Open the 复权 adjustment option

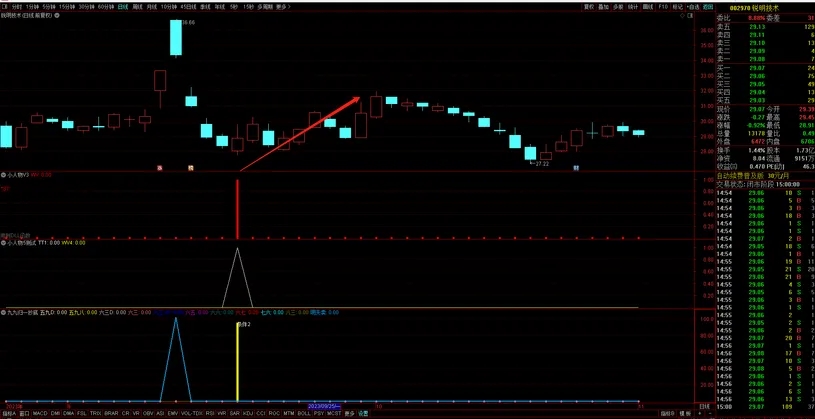pyautogui.click(x=588, y=5)
